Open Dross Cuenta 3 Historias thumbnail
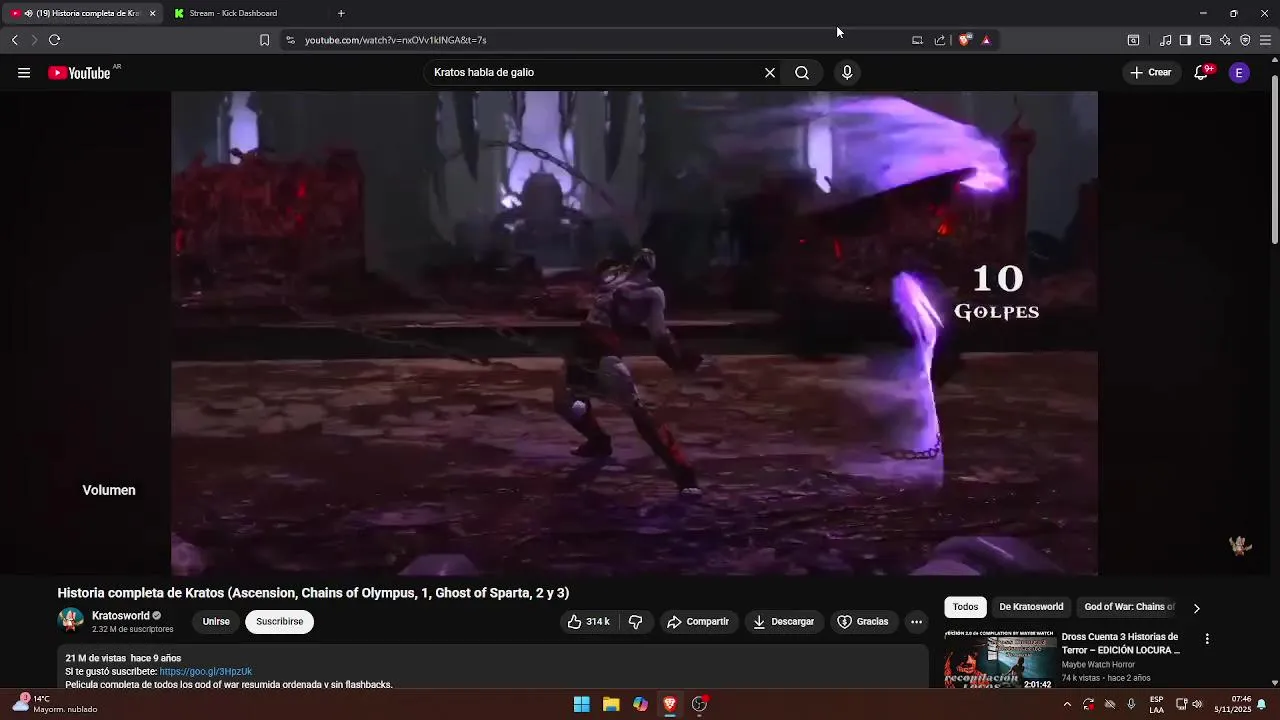The image size is (1280, 720). (1000, 659)
